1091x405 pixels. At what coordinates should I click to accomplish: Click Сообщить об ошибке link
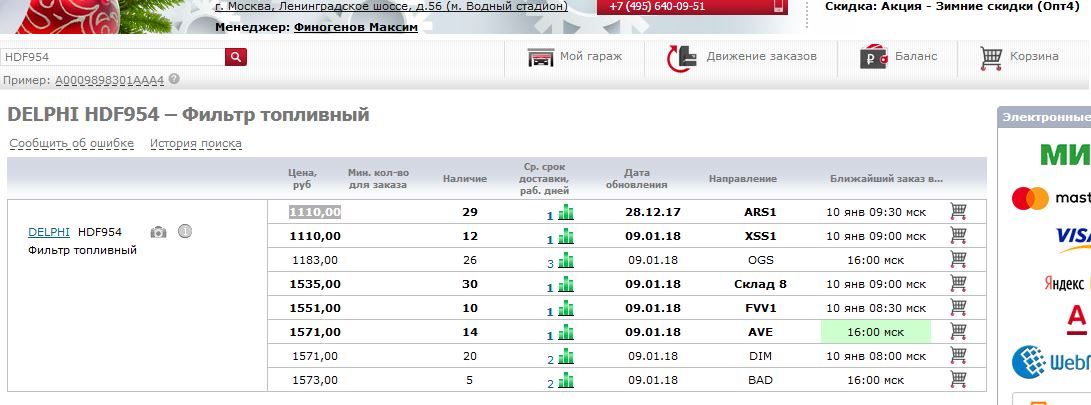[x=72, y=143]
